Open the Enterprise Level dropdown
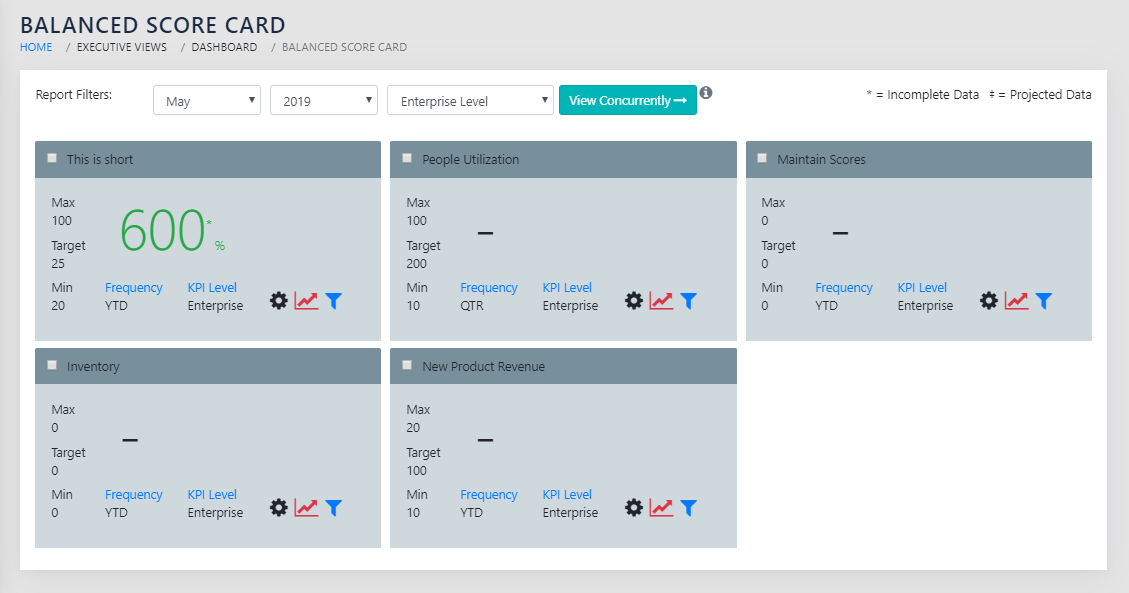The width and height of the screenshot is (1129, 593). [x=470, y=101]
